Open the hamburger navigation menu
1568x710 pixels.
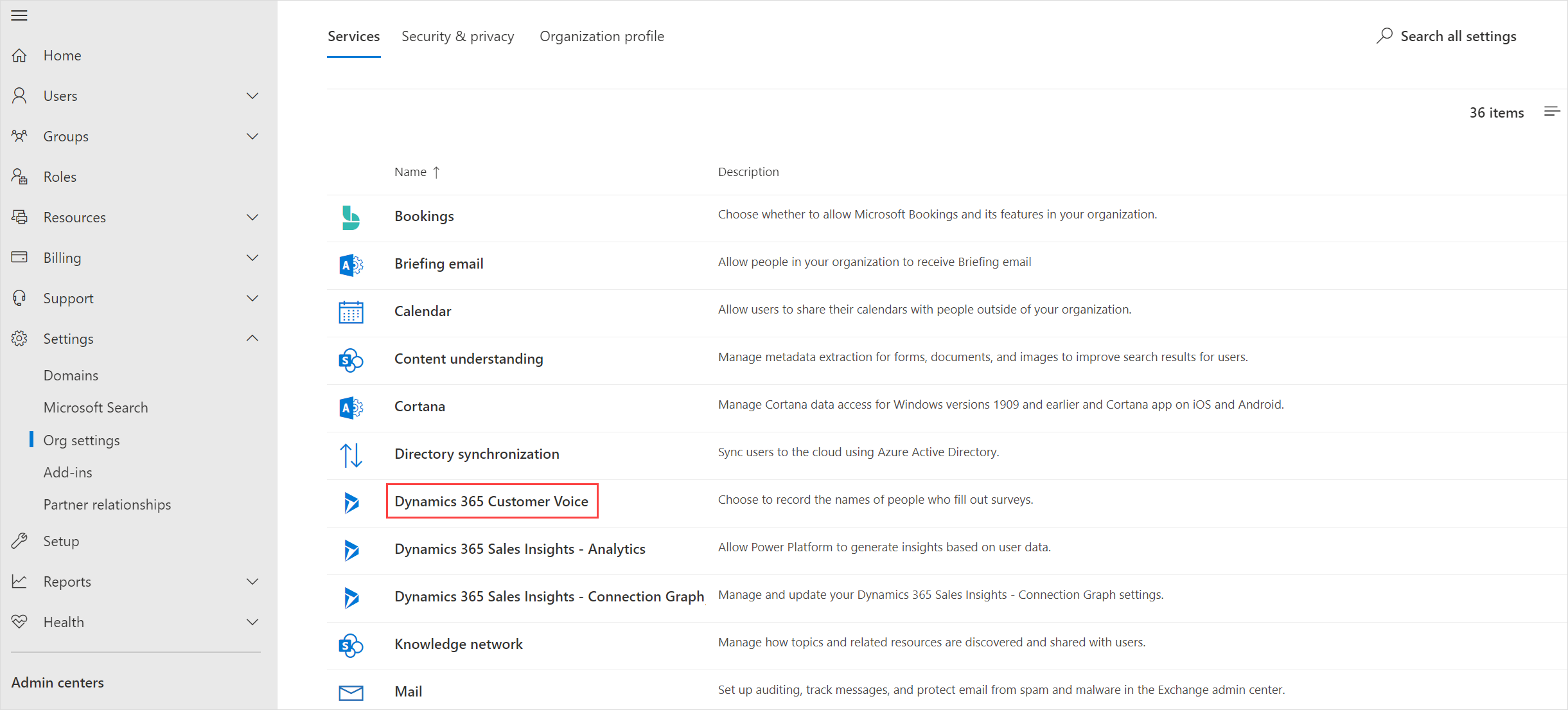pyautogui.click(x=19, y=15)
